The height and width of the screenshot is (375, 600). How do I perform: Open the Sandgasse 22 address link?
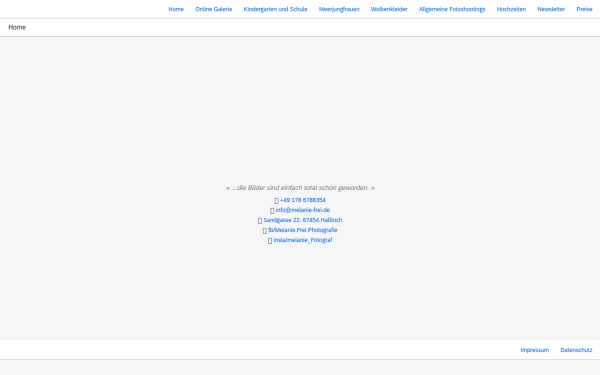coord(303,220)
